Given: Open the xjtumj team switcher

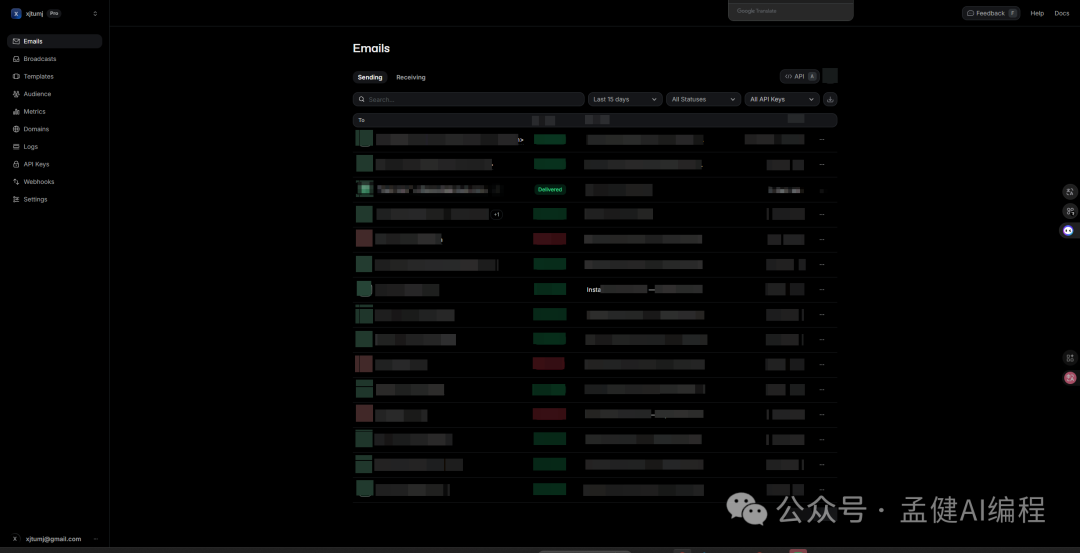Looking at the screenshot, I should pos(54,13).
